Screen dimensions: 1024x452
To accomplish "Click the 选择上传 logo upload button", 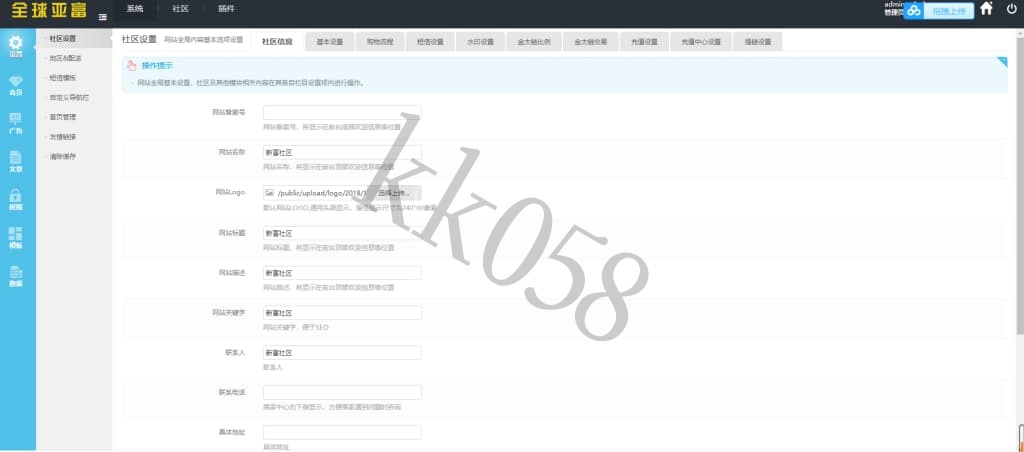I will (x=395, y=193).
